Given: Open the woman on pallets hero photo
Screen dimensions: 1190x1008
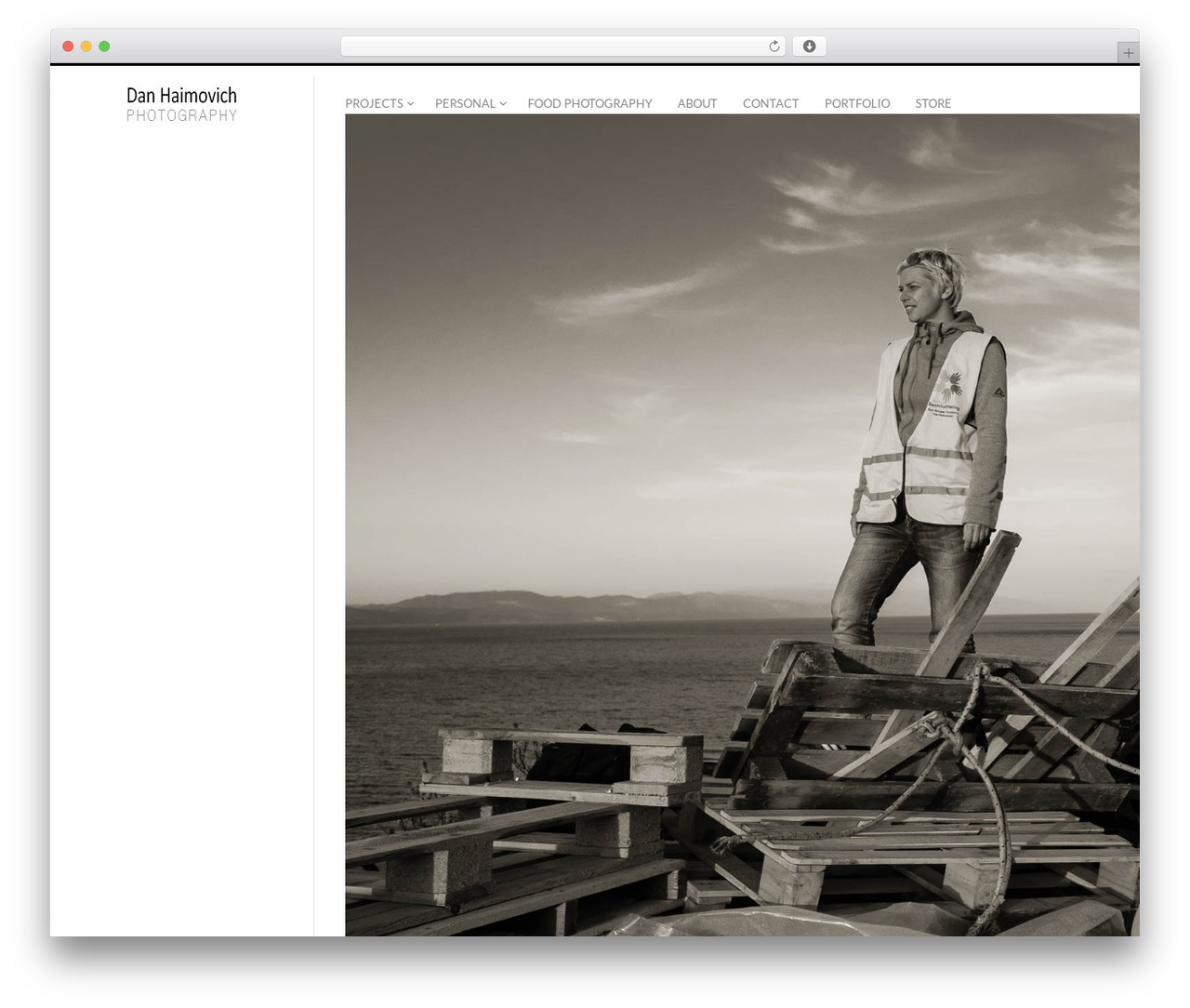Looking at the screenshot, I should tap(742, 524).
